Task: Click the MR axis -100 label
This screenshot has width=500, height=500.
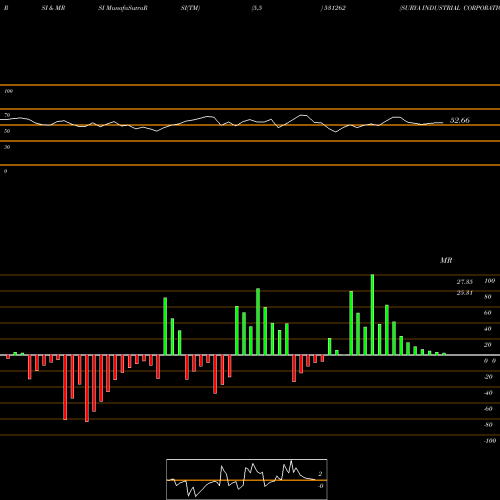Action: point(490,441)
